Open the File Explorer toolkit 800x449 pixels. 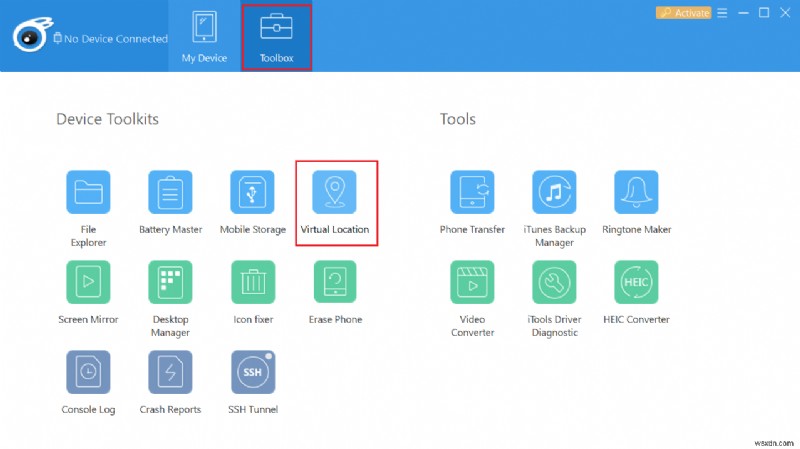[88, 193]
